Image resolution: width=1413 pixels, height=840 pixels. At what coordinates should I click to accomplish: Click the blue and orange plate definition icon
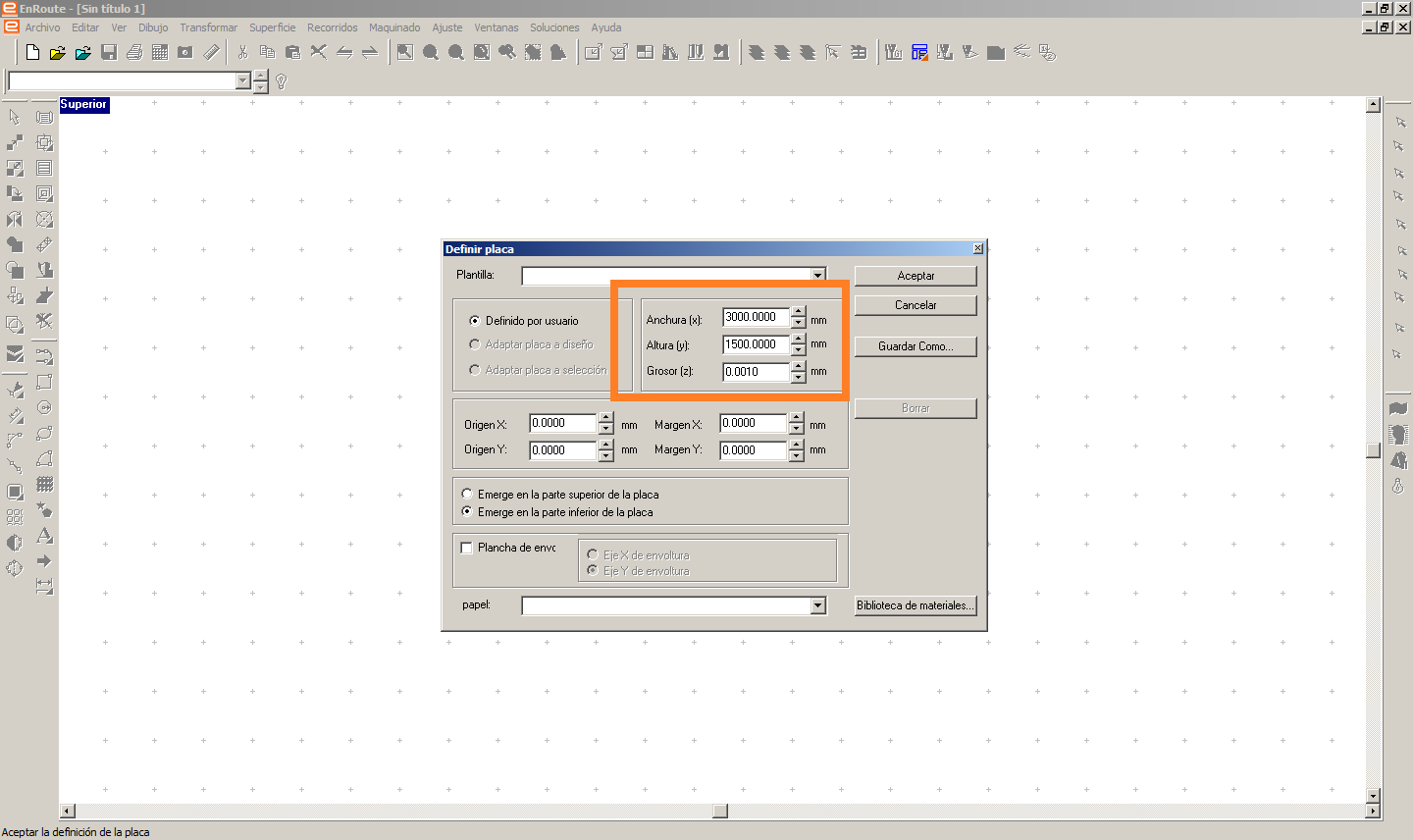tap(919, 52)
